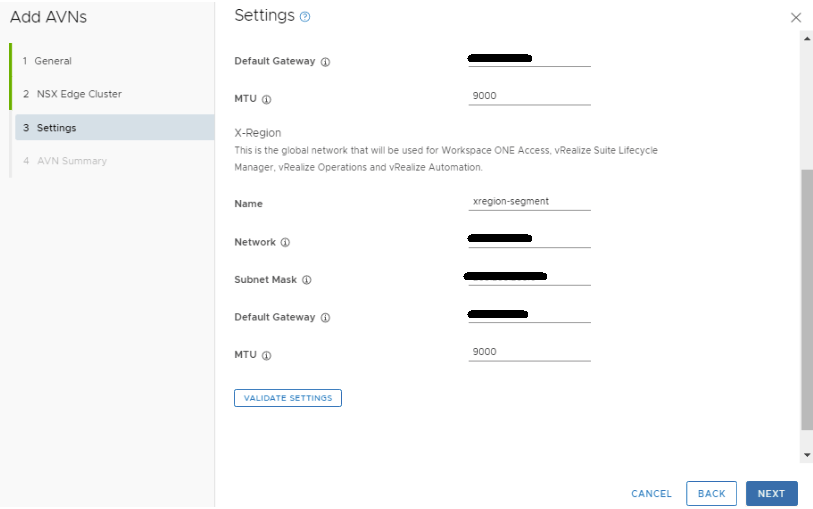Screen dimensions: 813x509
Task: Click the scrollbar down arrow
Action: (x=807, y=455)
